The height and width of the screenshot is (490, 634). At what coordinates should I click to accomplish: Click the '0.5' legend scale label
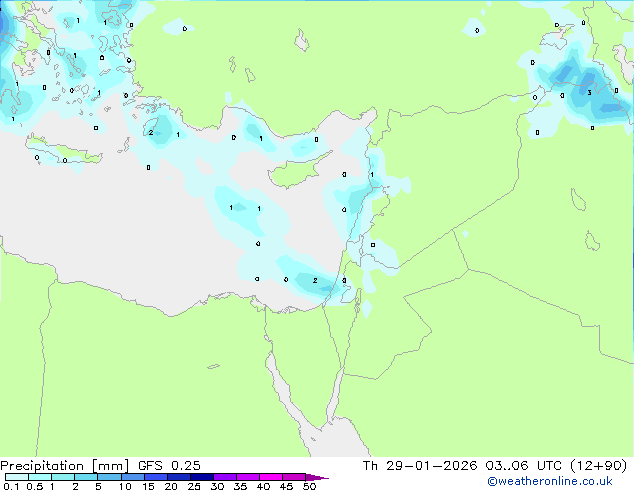pyautogui.click(x=34, y=486)
